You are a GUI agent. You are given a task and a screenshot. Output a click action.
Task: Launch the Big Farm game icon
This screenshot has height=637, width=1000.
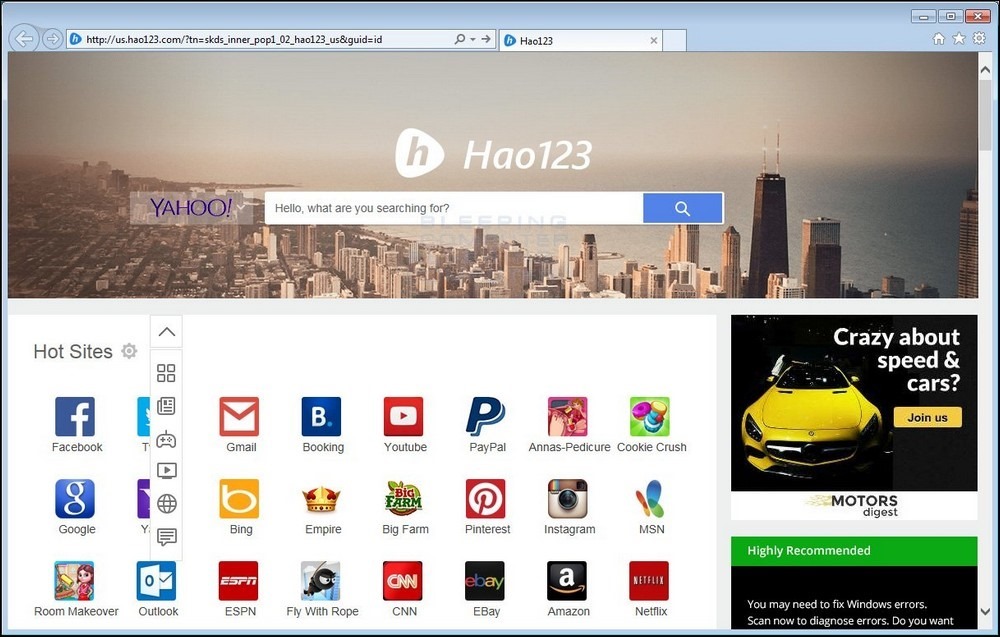click(404, 499)
